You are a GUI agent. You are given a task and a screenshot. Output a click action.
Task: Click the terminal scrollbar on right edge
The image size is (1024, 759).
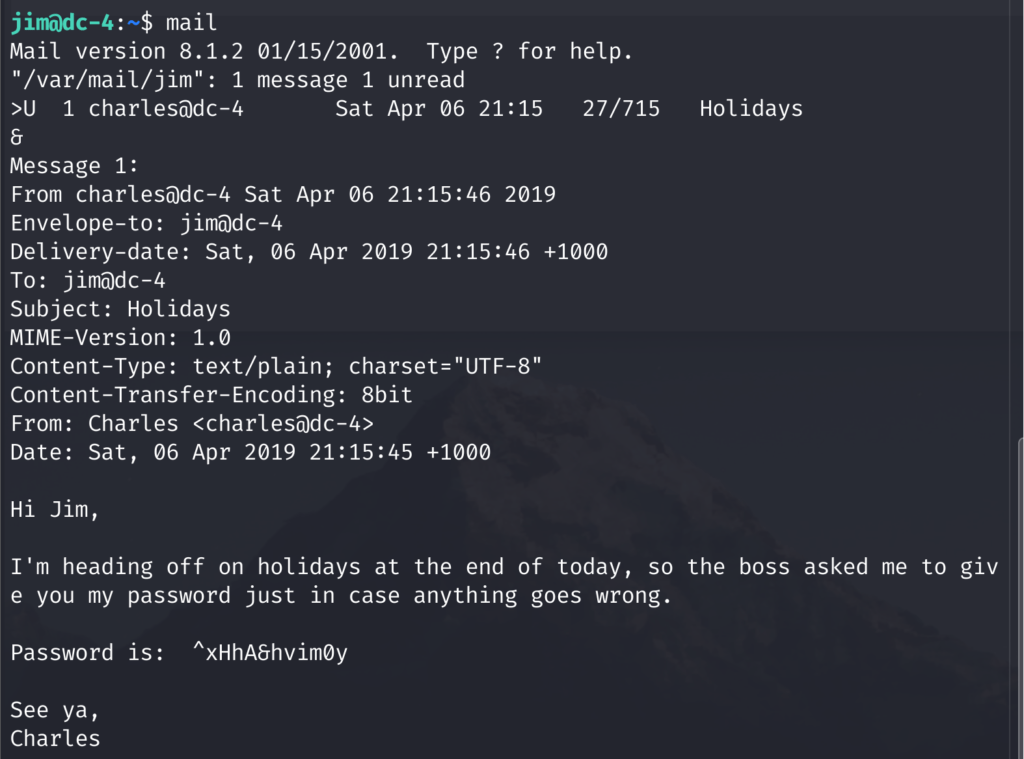[x=1020, y=600]
